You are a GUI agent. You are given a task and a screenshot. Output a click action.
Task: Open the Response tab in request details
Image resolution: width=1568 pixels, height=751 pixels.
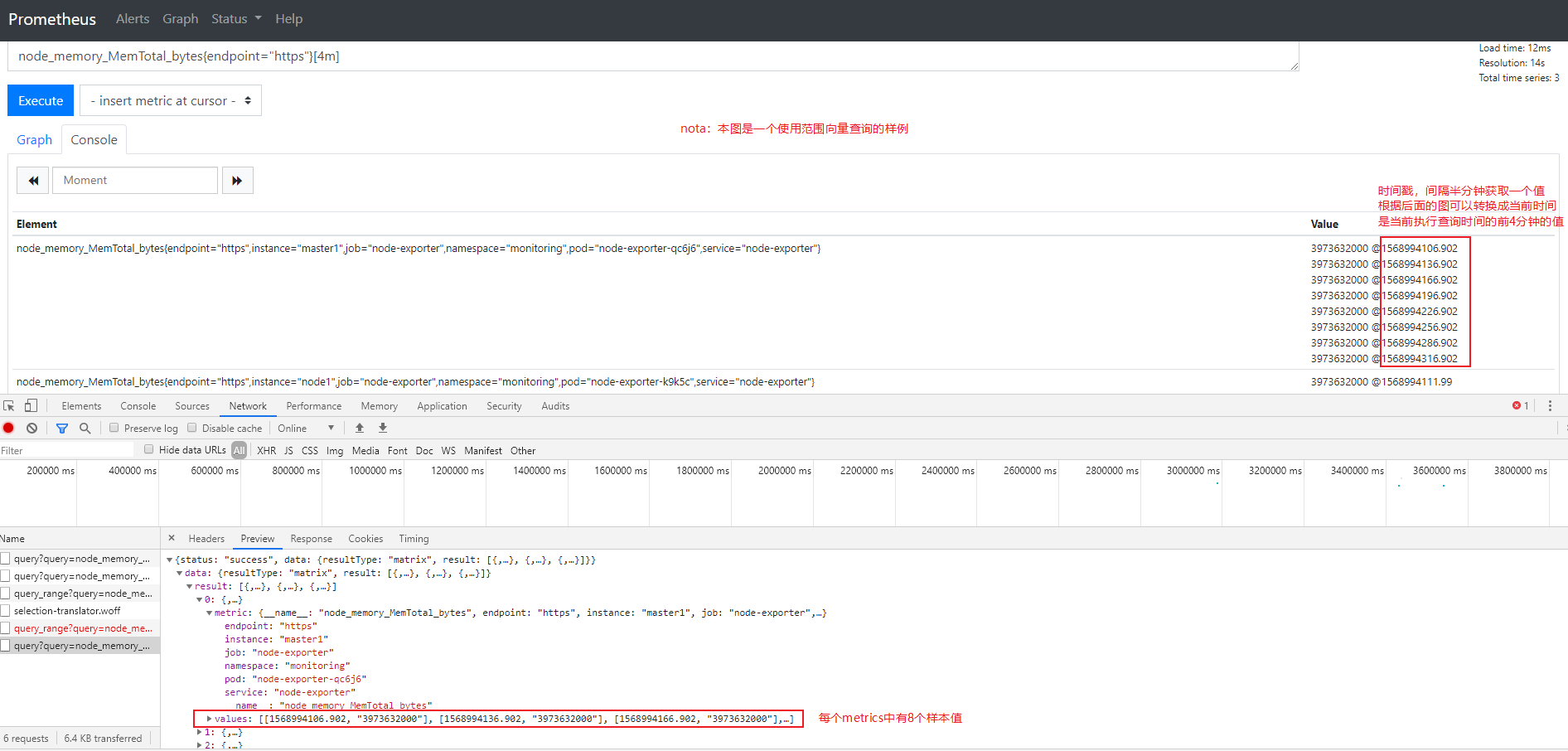click(x=311, y=539)
